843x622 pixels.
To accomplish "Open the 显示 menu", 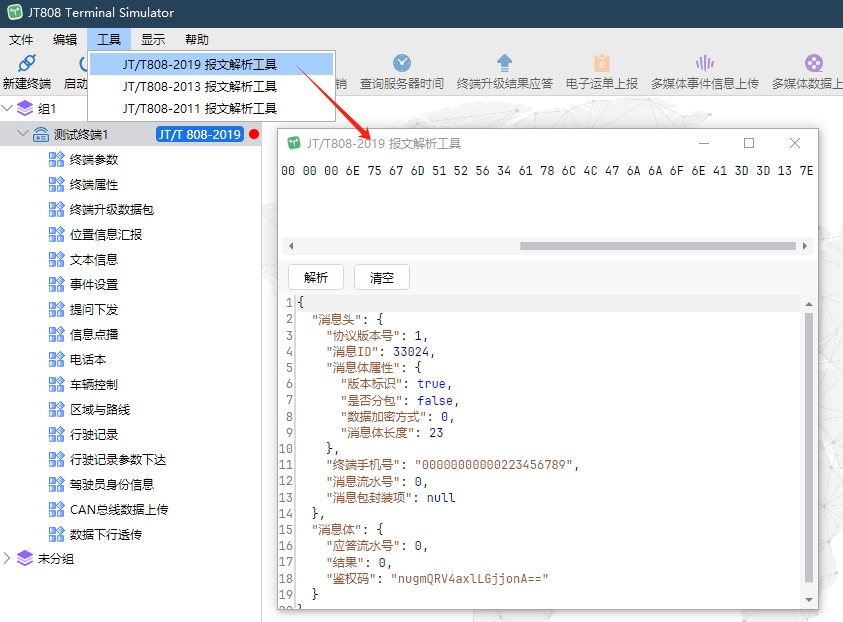I will click(x=154, y=39).
